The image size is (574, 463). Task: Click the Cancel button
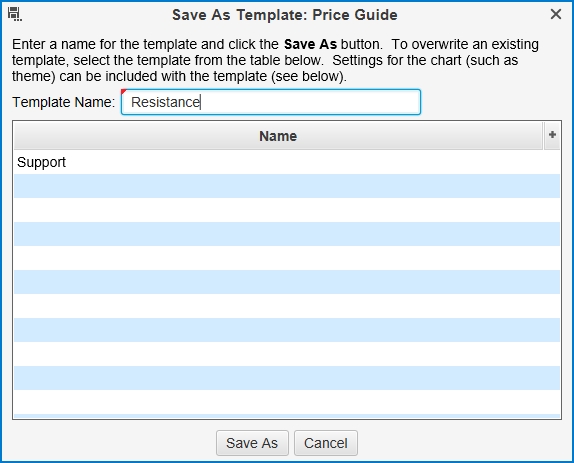(x=325, y=443)
